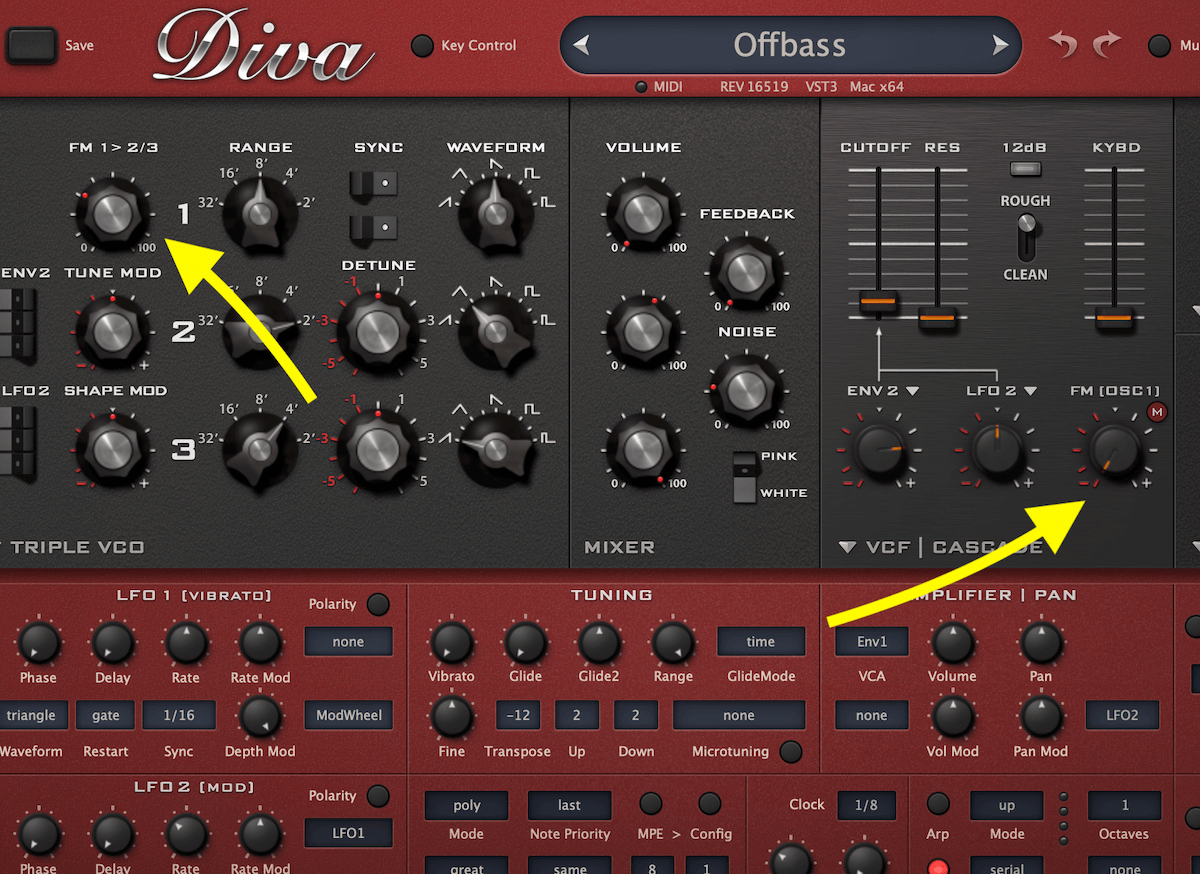Click the Arp Octaves value 1
The height and width of the screenshot is (874, 1200).
pos(1125,805)
